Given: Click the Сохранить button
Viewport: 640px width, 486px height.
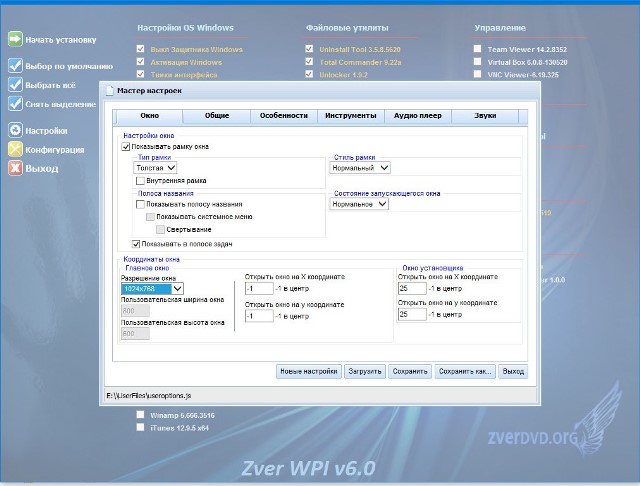Looking at the screenshot, I should point(410,371).
